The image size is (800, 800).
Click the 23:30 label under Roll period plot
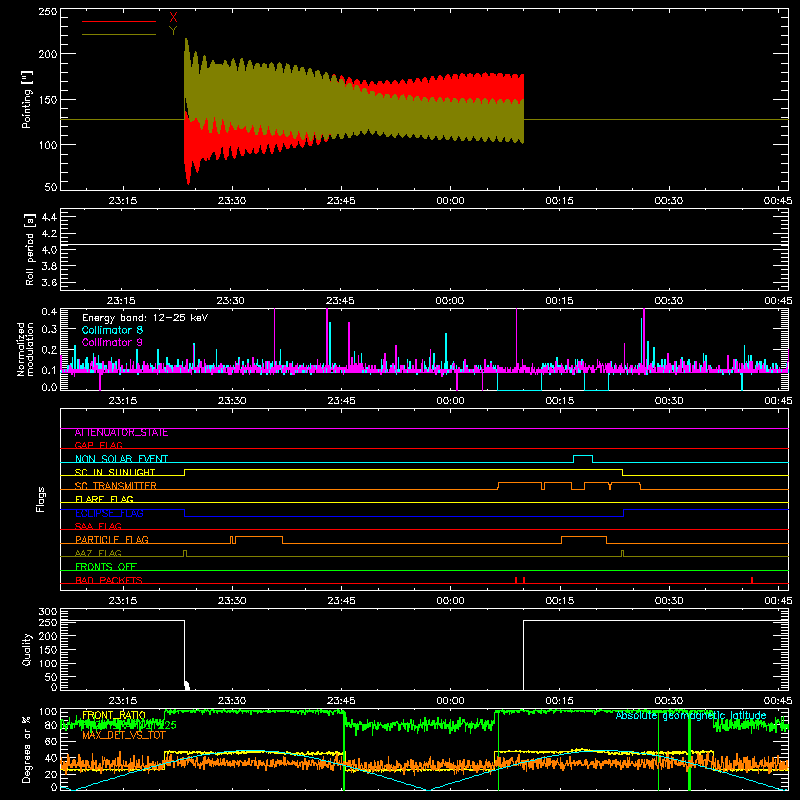coord(231,301)
